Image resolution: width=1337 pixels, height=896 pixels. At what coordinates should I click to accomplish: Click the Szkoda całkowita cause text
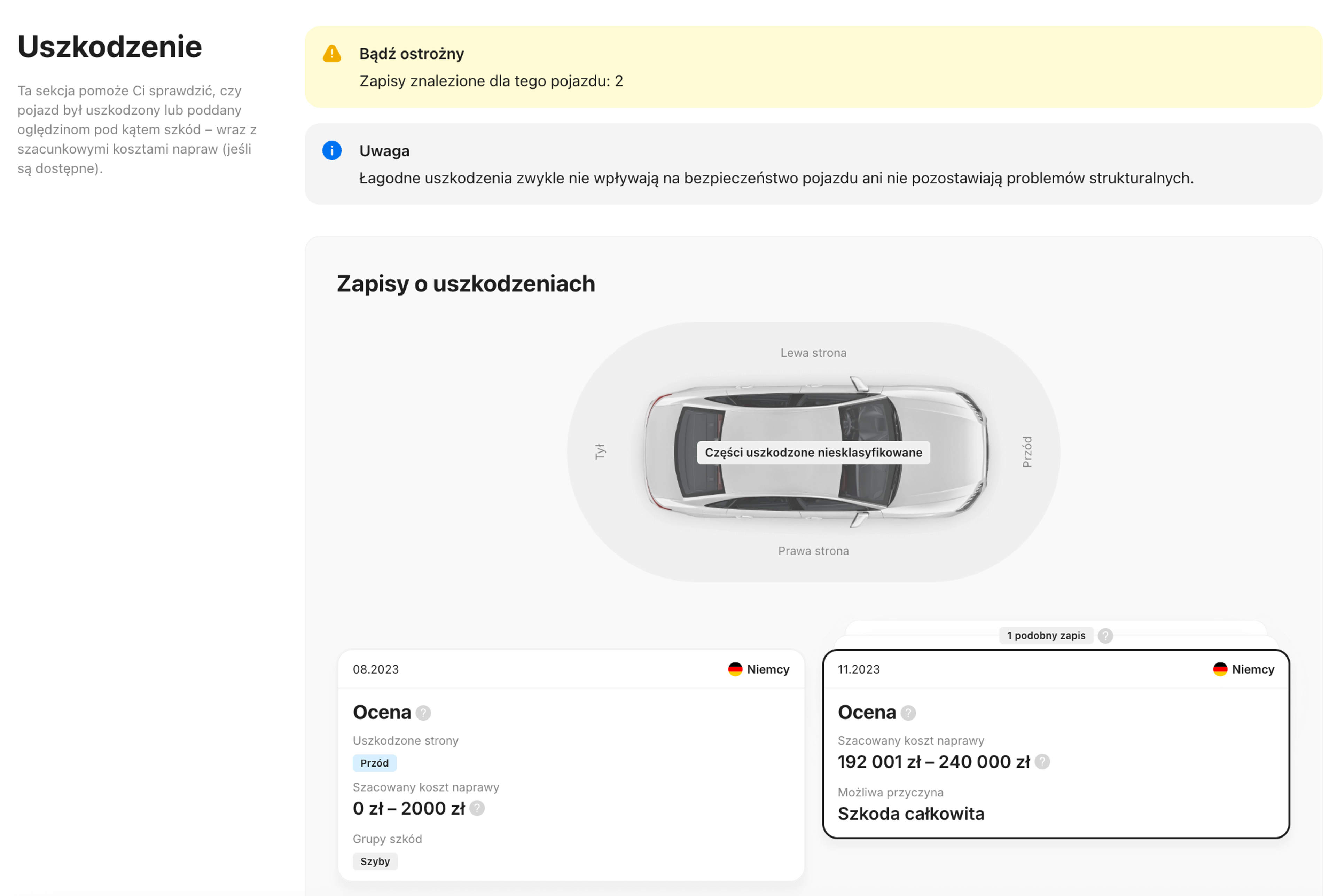pos(911,813)
